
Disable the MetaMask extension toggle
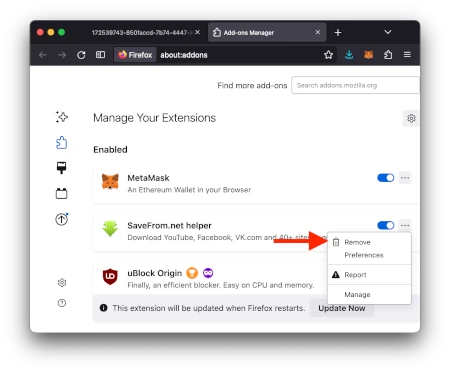click(386, 178)
